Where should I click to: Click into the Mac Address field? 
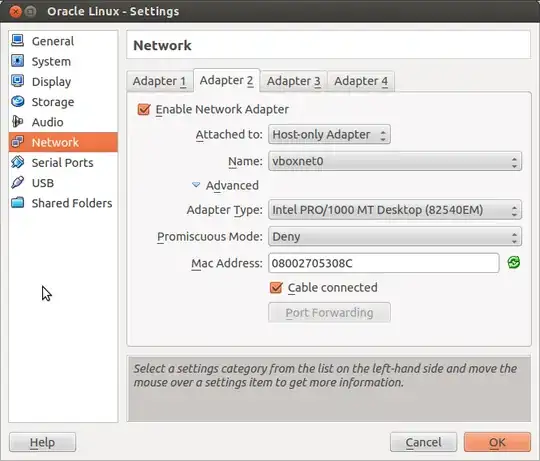coord(384,263)
